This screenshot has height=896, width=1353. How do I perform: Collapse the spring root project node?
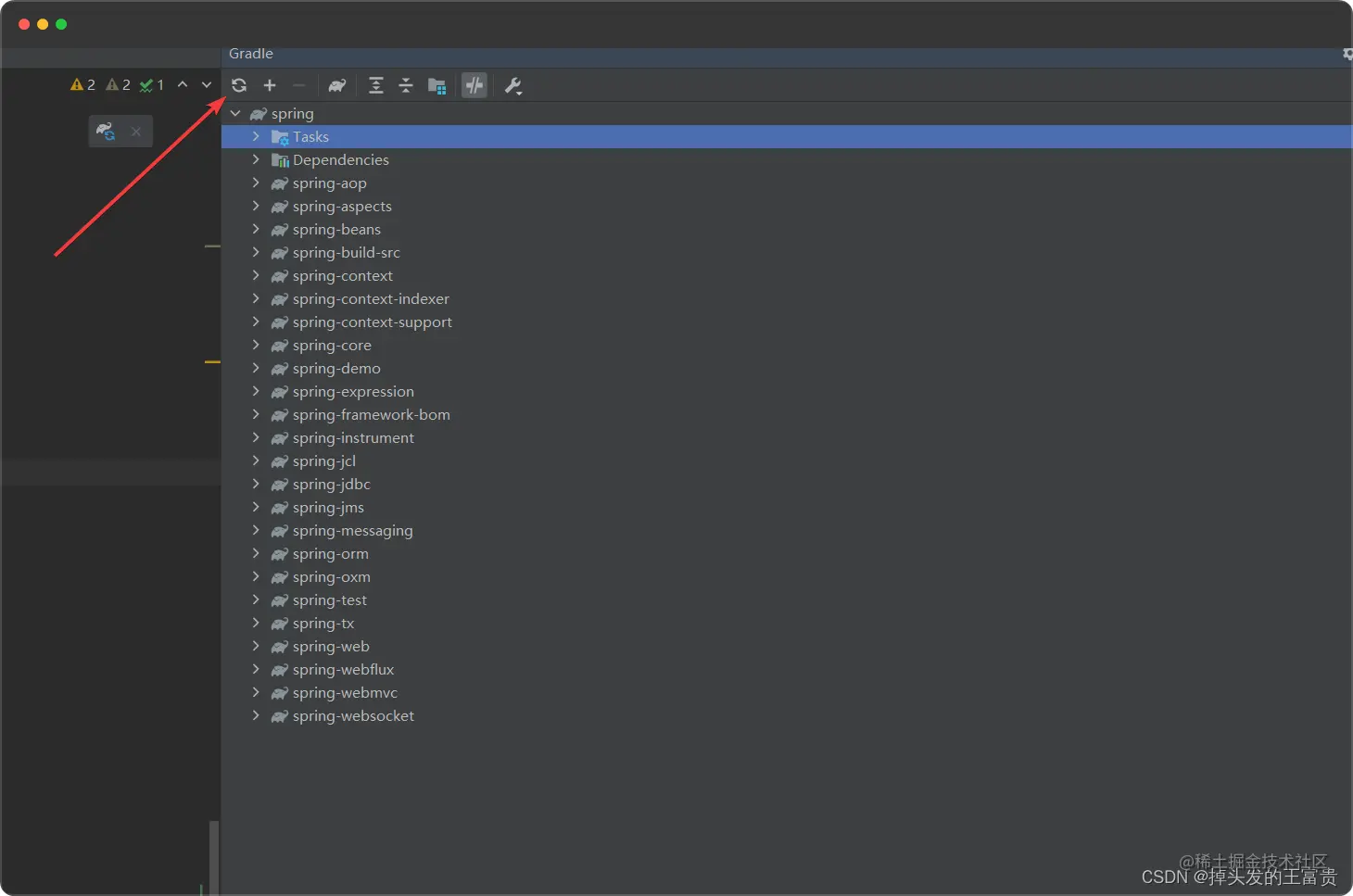tap(235, 113)
